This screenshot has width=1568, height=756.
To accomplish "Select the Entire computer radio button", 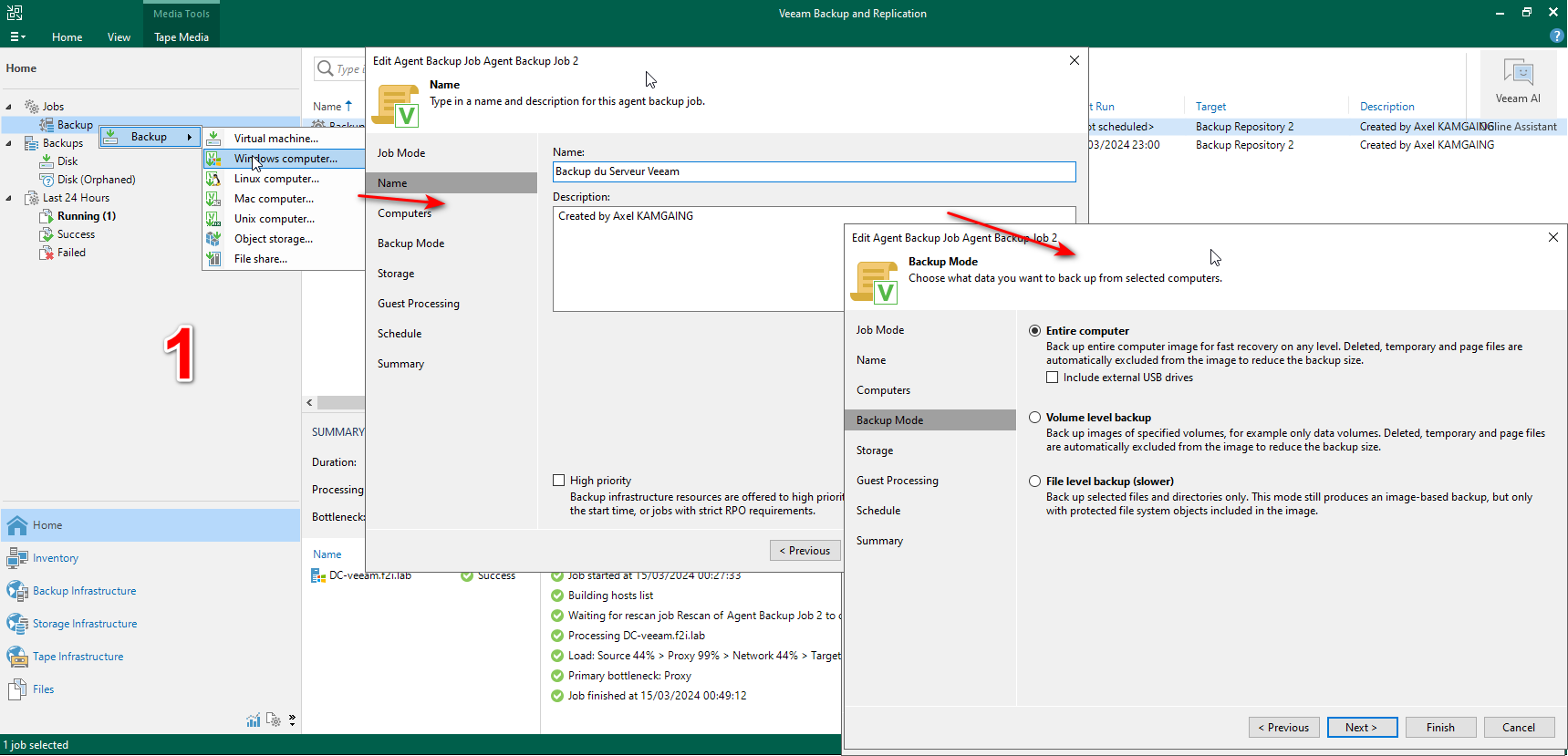I will point(1034,331).
